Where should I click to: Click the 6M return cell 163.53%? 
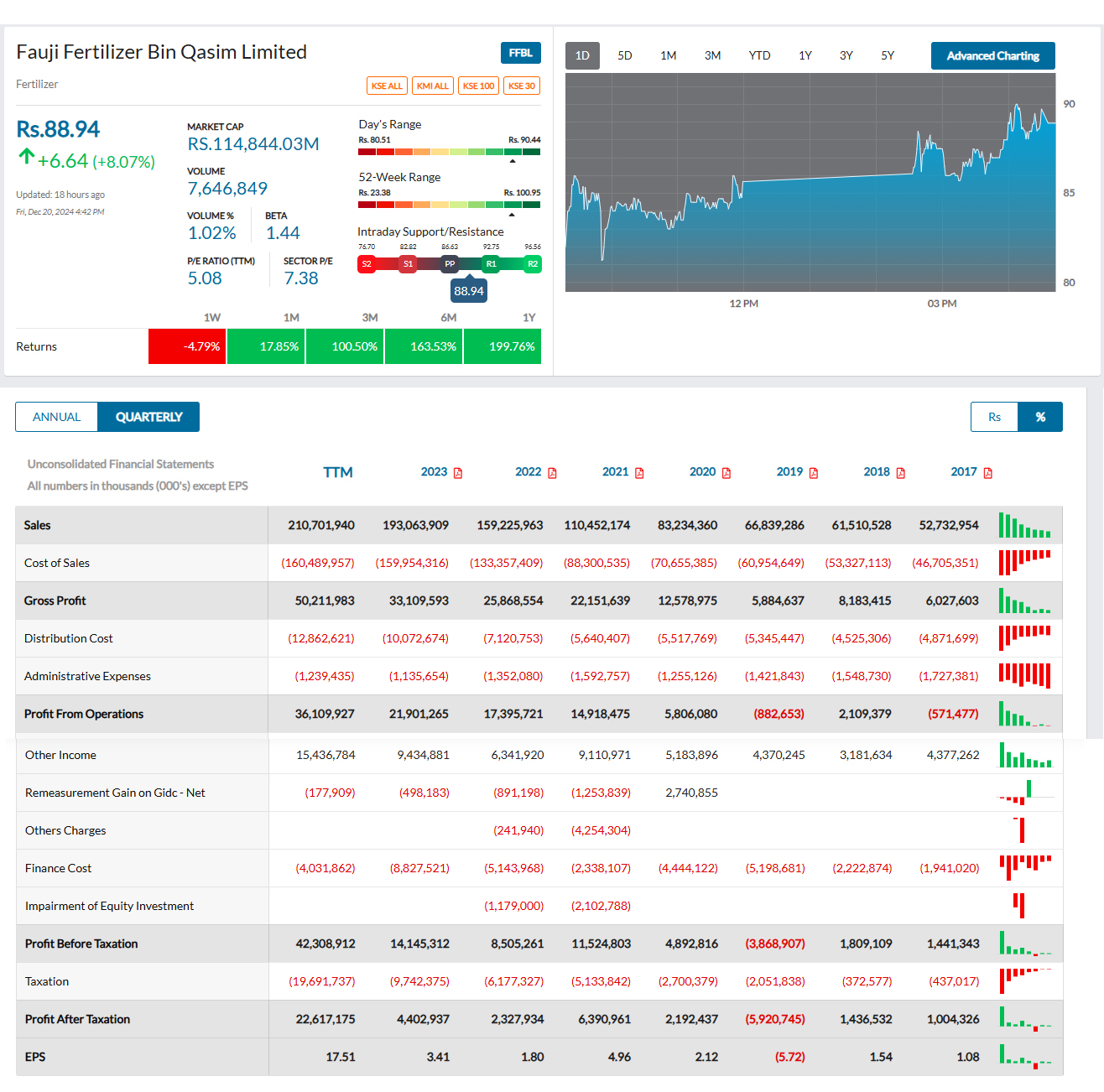point(424,346)
